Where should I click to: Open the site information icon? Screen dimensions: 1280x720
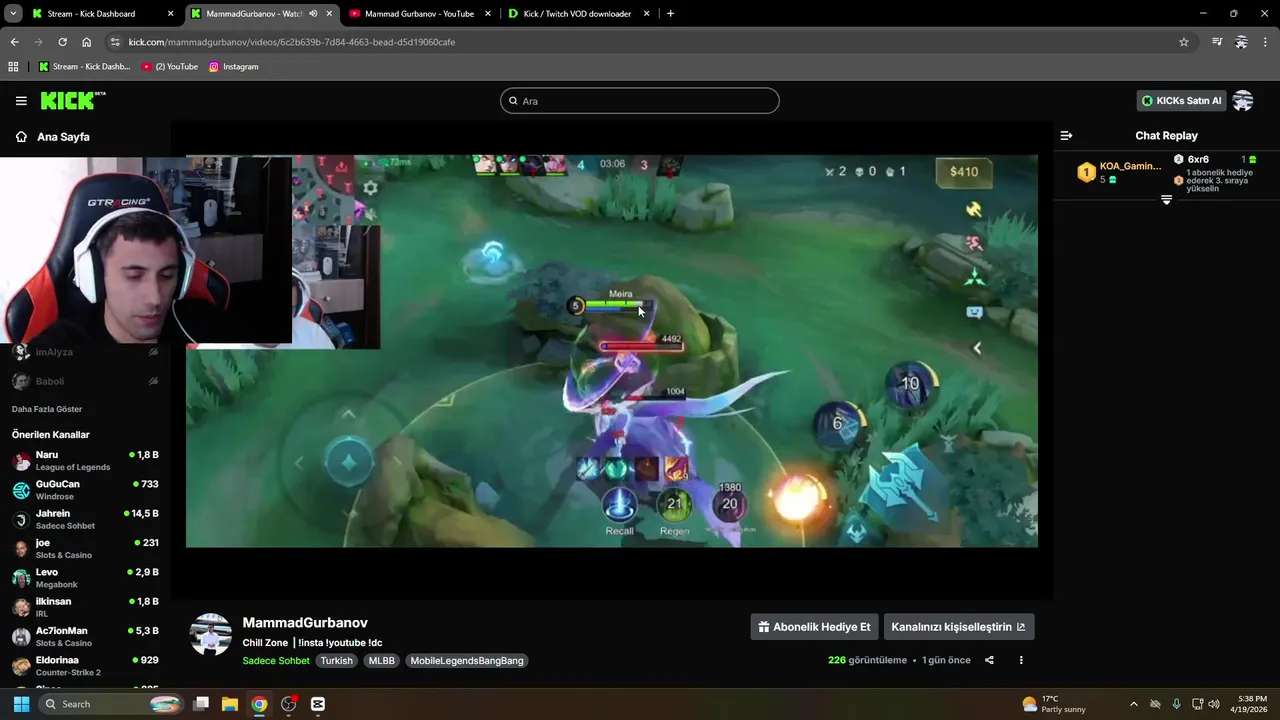click(115, 42)
